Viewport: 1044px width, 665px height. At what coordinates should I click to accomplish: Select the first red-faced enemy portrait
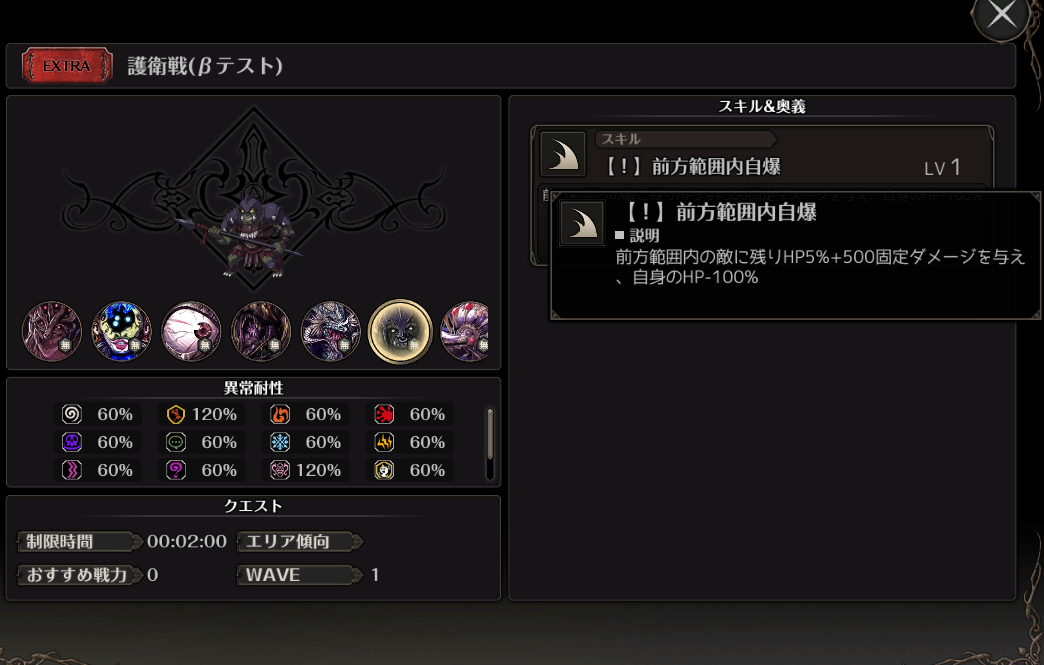point(52,331)
